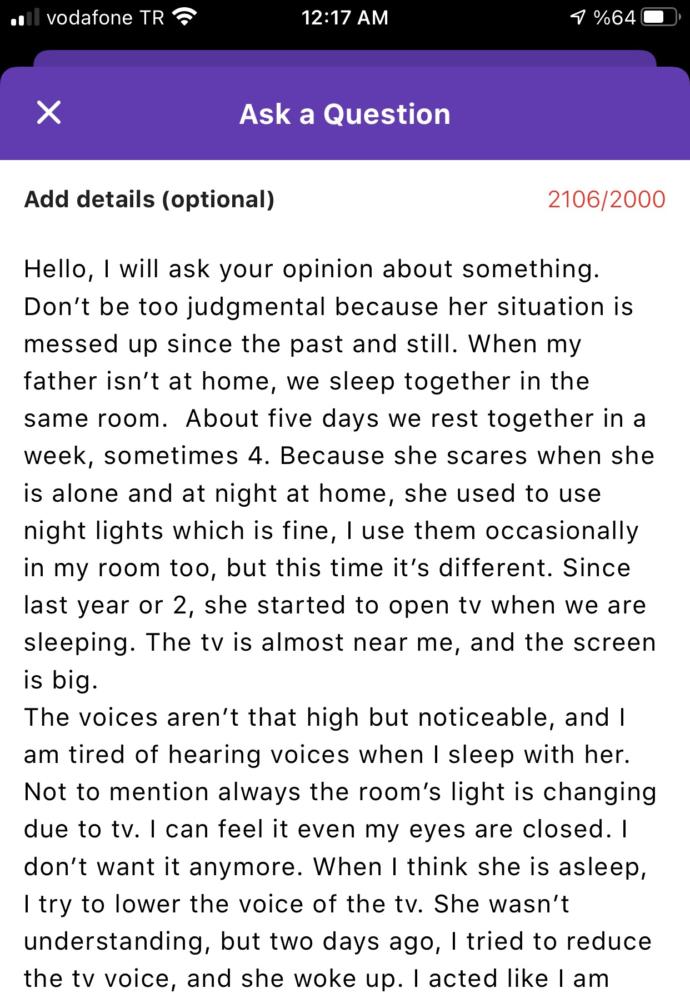The image size is (690, 993).
Task: Tap the Wi-Fi icon in status bar
Action: coord(184,17)
